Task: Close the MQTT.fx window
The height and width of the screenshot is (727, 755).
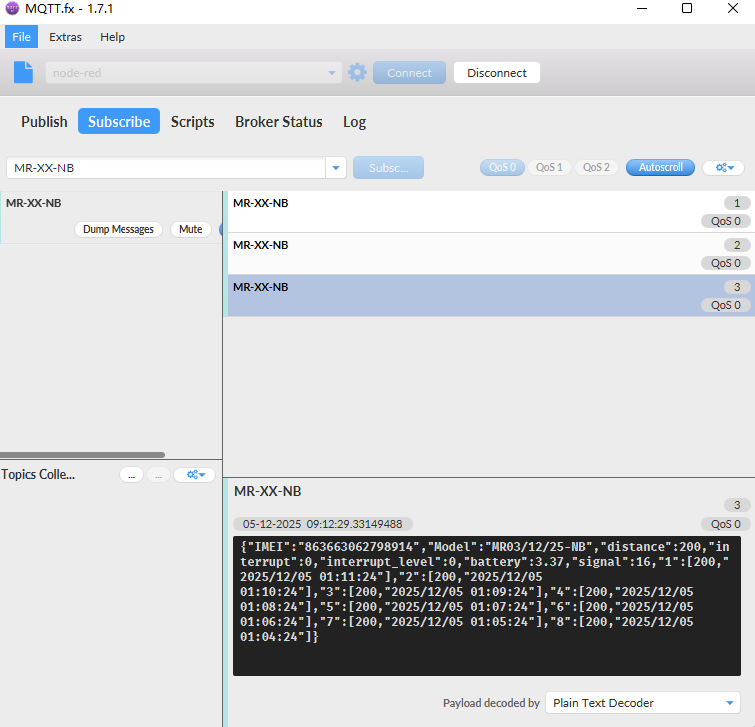Action: (733, 9)
